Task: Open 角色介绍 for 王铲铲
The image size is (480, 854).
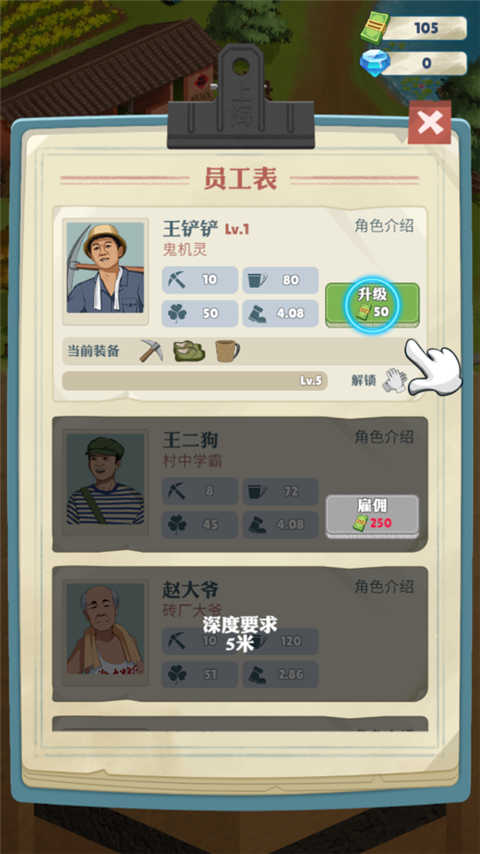Action: pyautogui.click(x=384, y=226)
